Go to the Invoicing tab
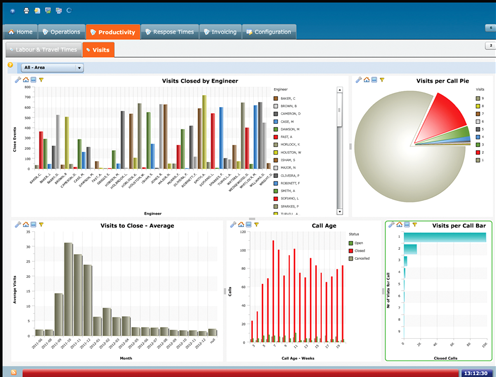Screen dimensions: 496x377 [220, 32]
